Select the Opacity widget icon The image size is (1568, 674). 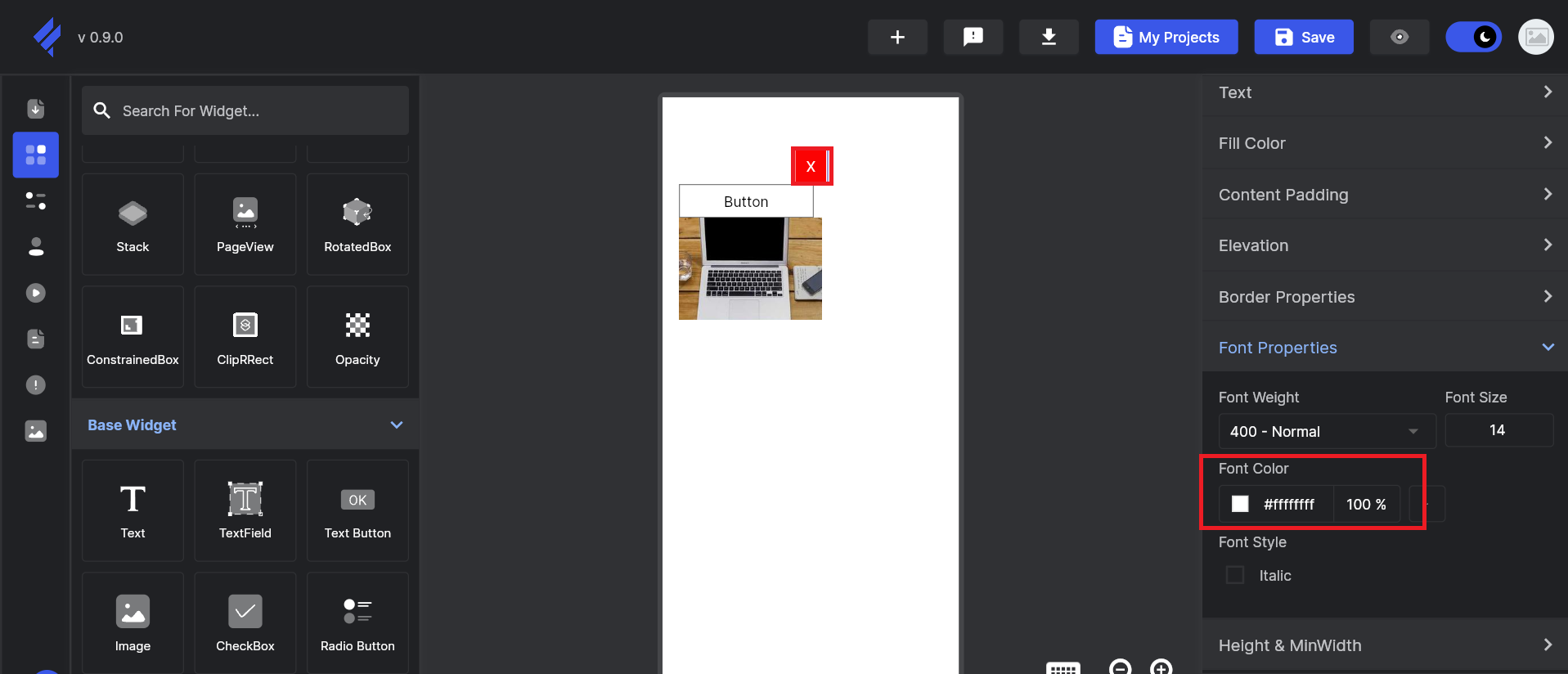point(357,326)
